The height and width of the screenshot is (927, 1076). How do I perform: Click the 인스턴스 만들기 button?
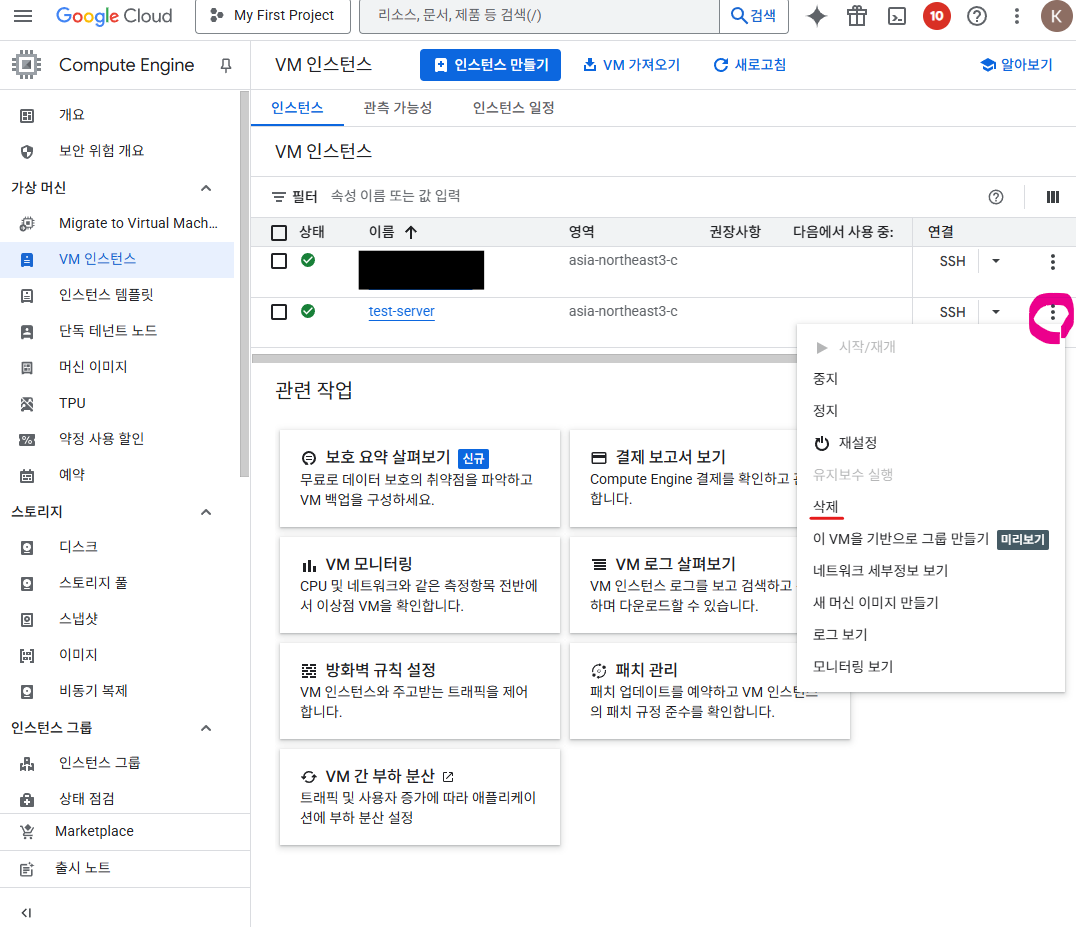coord(490,65)
